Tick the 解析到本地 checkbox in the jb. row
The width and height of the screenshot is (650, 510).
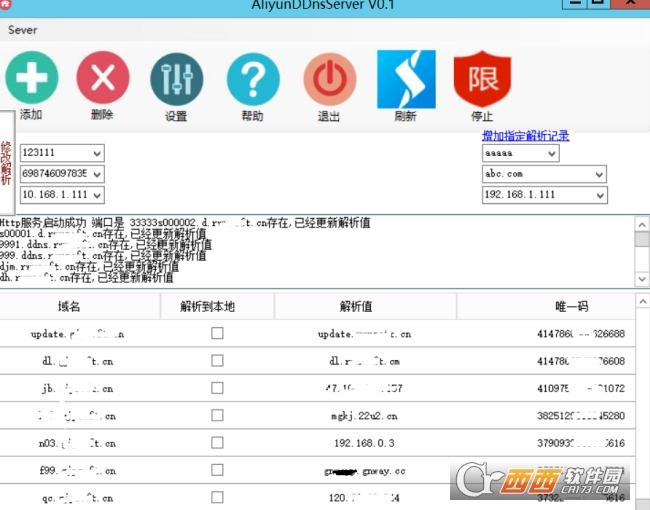coord(217,388)
